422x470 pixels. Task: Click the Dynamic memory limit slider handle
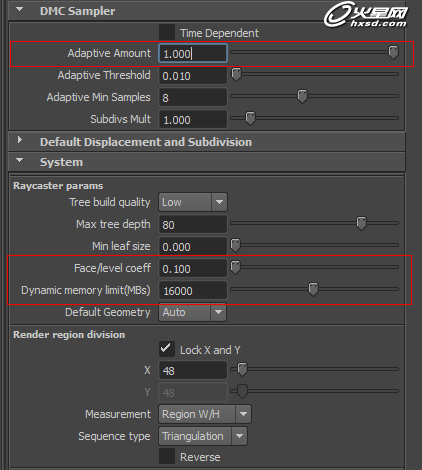click(313, 289)
